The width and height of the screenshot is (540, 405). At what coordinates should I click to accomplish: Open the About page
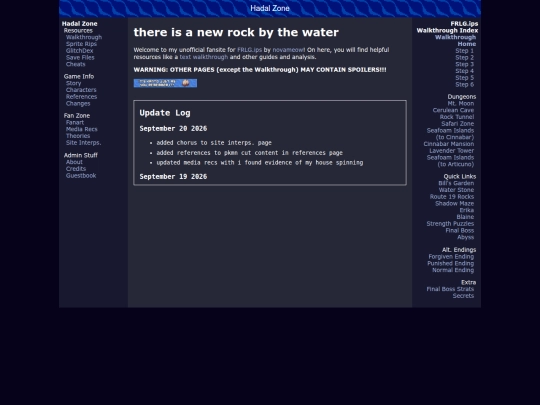click(74, 162)
